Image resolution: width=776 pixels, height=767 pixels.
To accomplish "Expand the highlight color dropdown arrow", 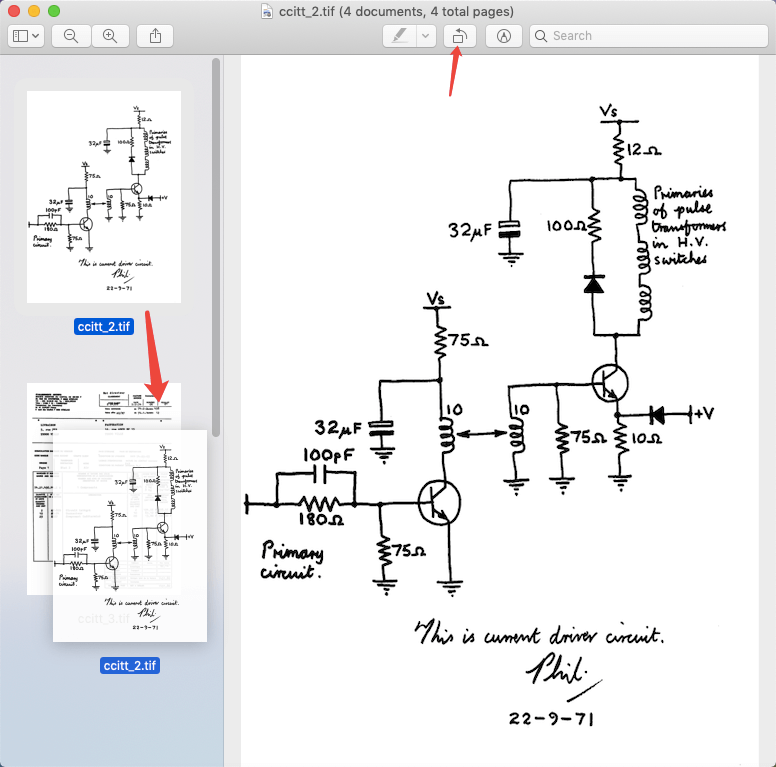I will tap(426, 36).
